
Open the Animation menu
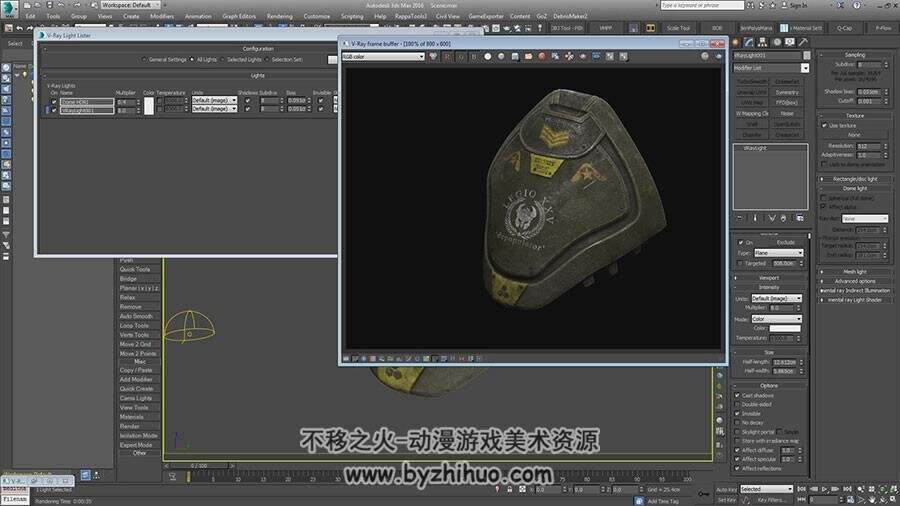click(198, 16)
